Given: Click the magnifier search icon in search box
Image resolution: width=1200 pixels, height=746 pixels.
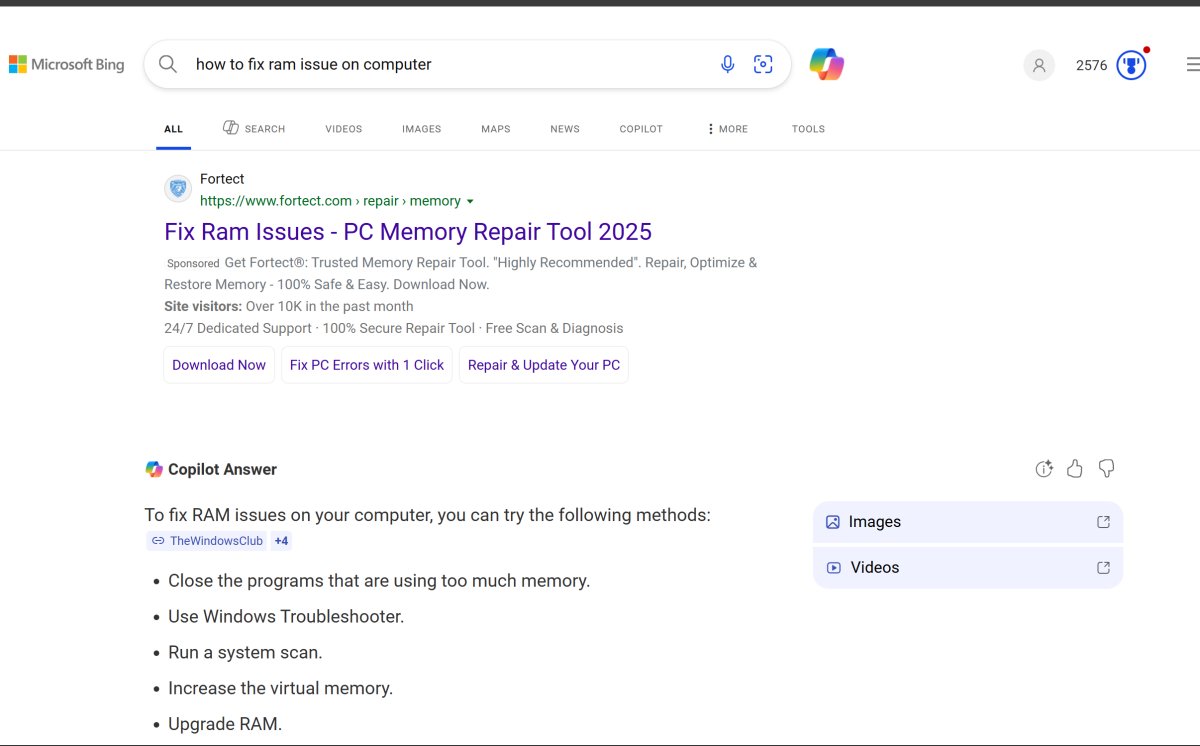Looking at the screenshot, I should click(168, 64).
